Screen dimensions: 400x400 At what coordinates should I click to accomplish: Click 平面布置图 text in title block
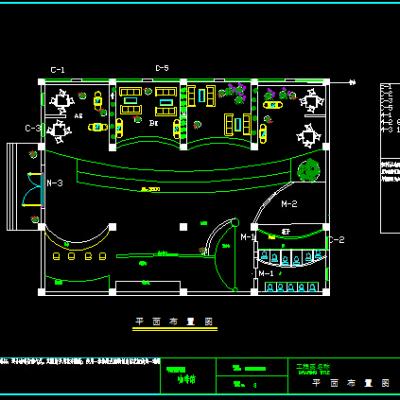pyautogui.click(x=351, y=383)
